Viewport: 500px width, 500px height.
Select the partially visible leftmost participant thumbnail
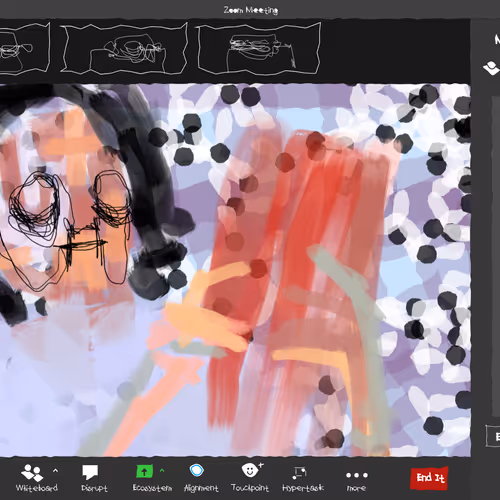pyautogui.click(x=24, y=48)
